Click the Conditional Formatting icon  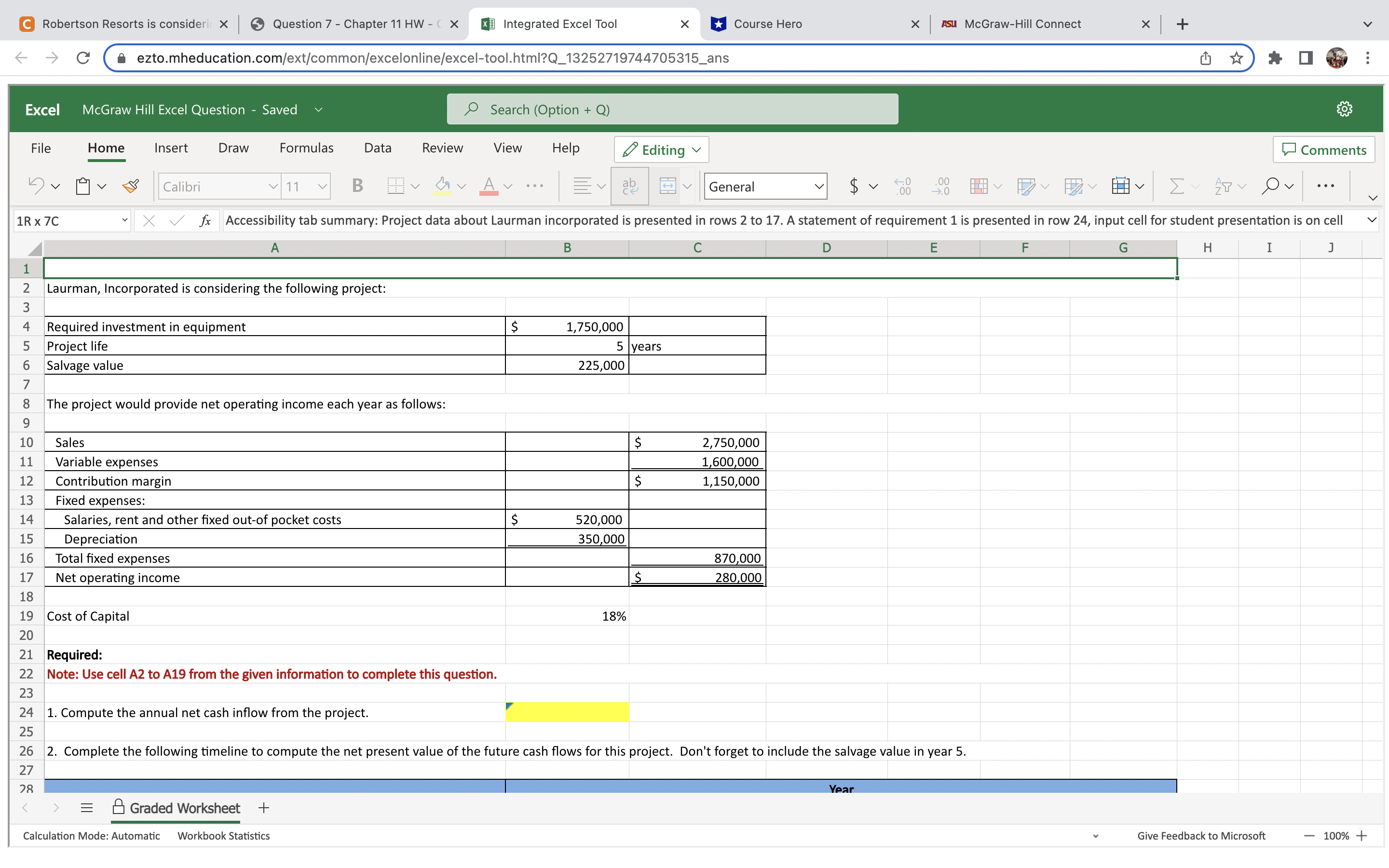(x=979, y=186)
